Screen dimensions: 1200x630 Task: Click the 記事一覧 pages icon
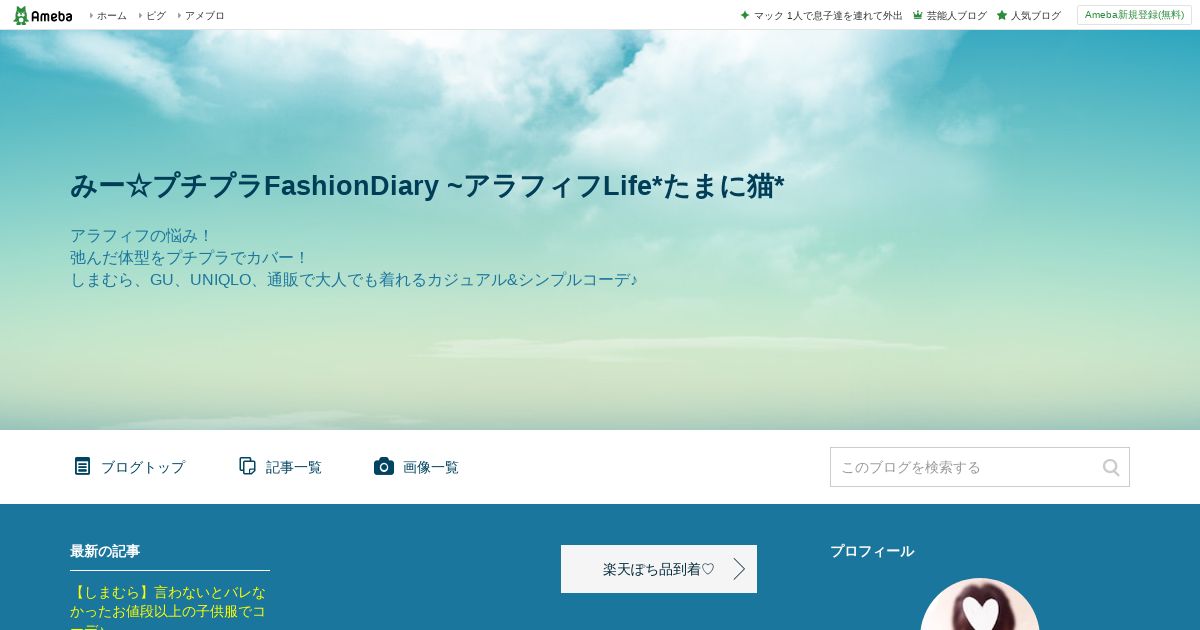(247, 466)
